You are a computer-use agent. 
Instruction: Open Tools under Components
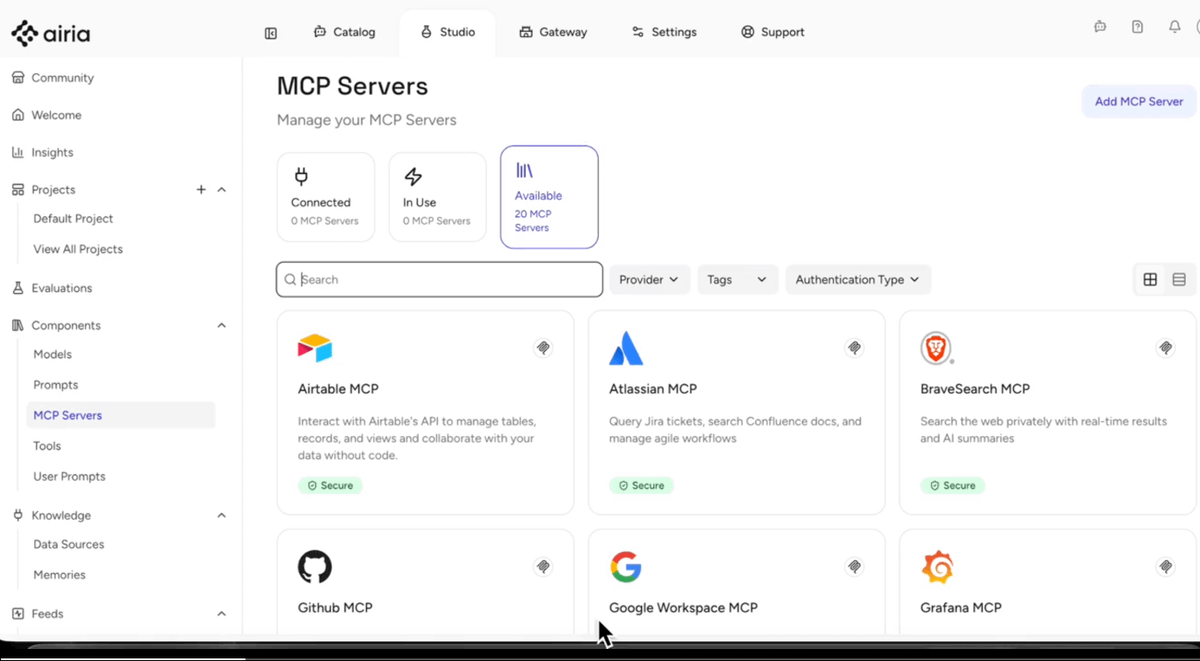click(x=47, y=446)
